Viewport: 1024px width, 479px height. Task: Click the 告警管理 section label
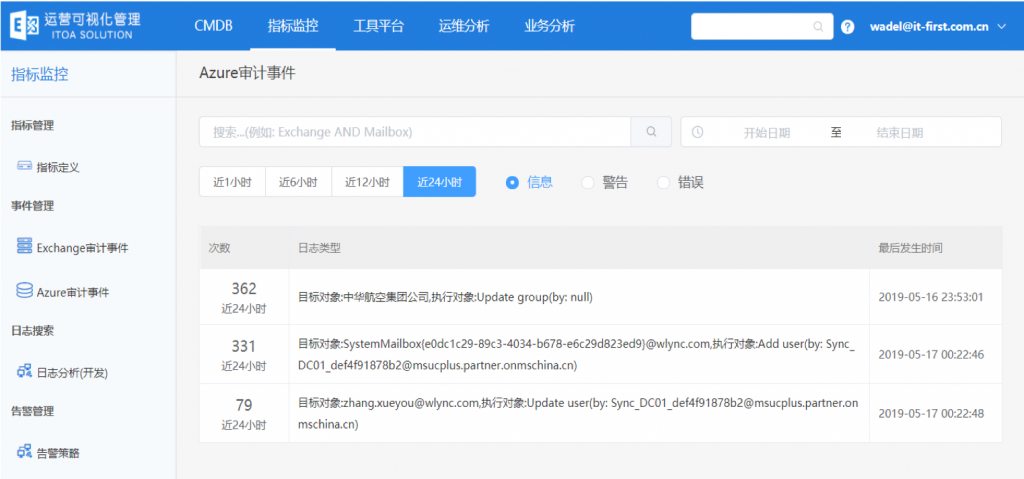(x=33, y=411)
